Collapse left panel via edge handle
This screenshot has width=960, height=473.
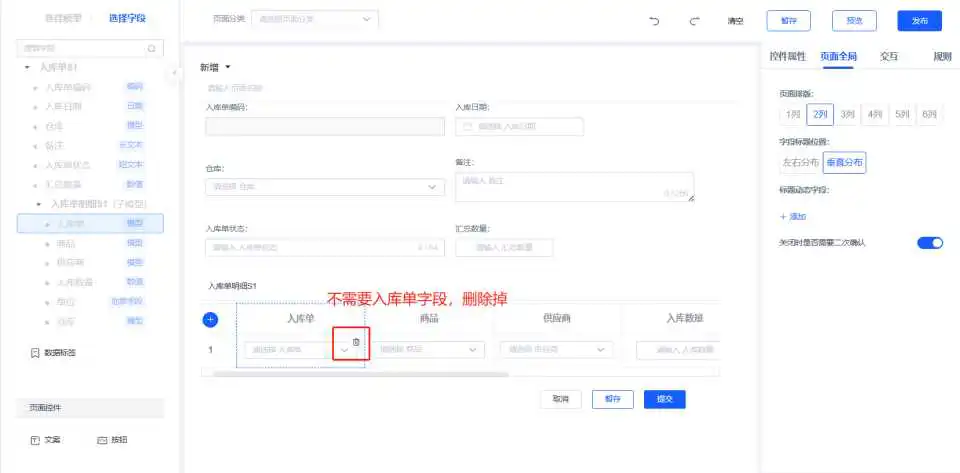point(174,73)
